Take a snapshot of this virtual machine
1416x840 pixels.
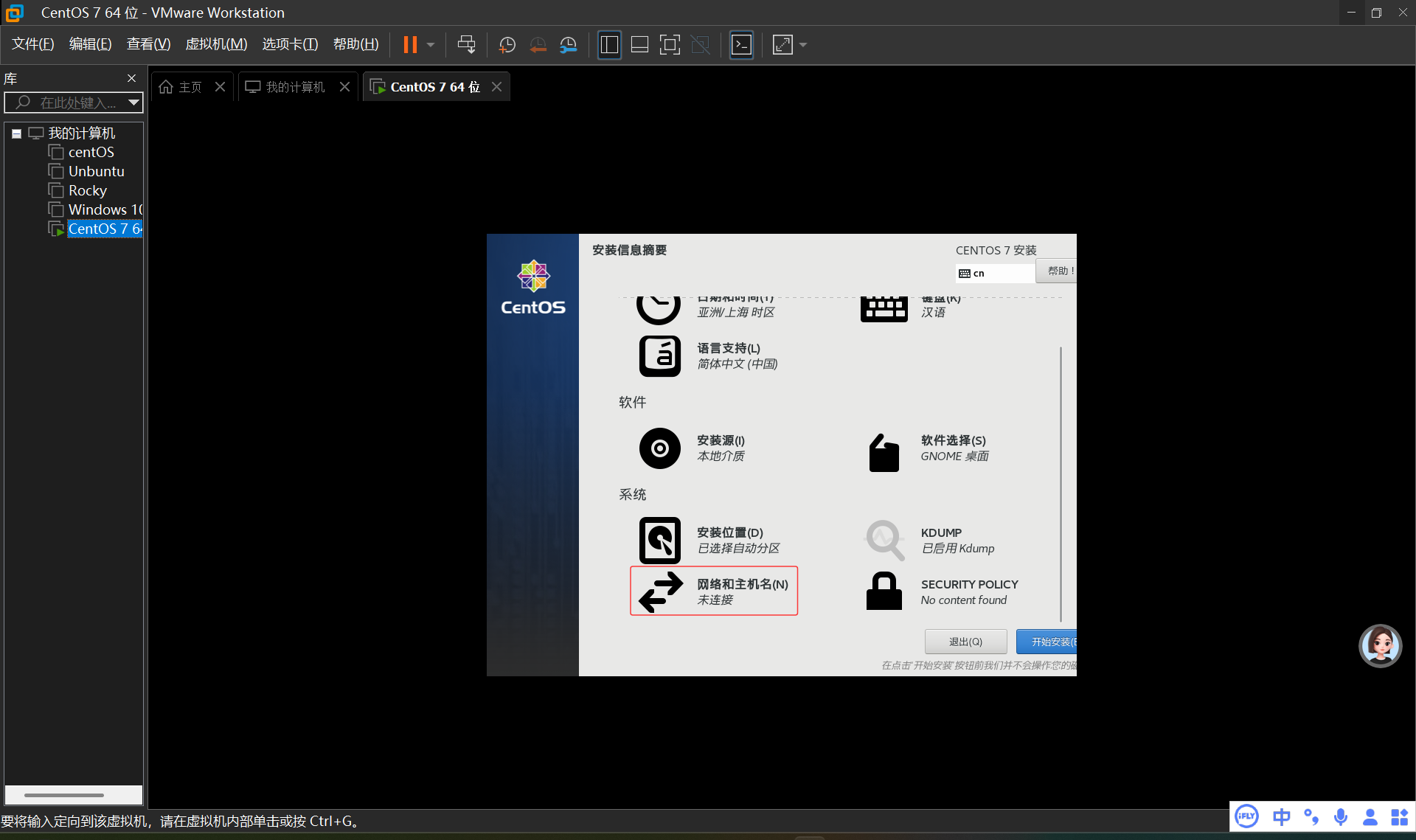pos(507,45)
